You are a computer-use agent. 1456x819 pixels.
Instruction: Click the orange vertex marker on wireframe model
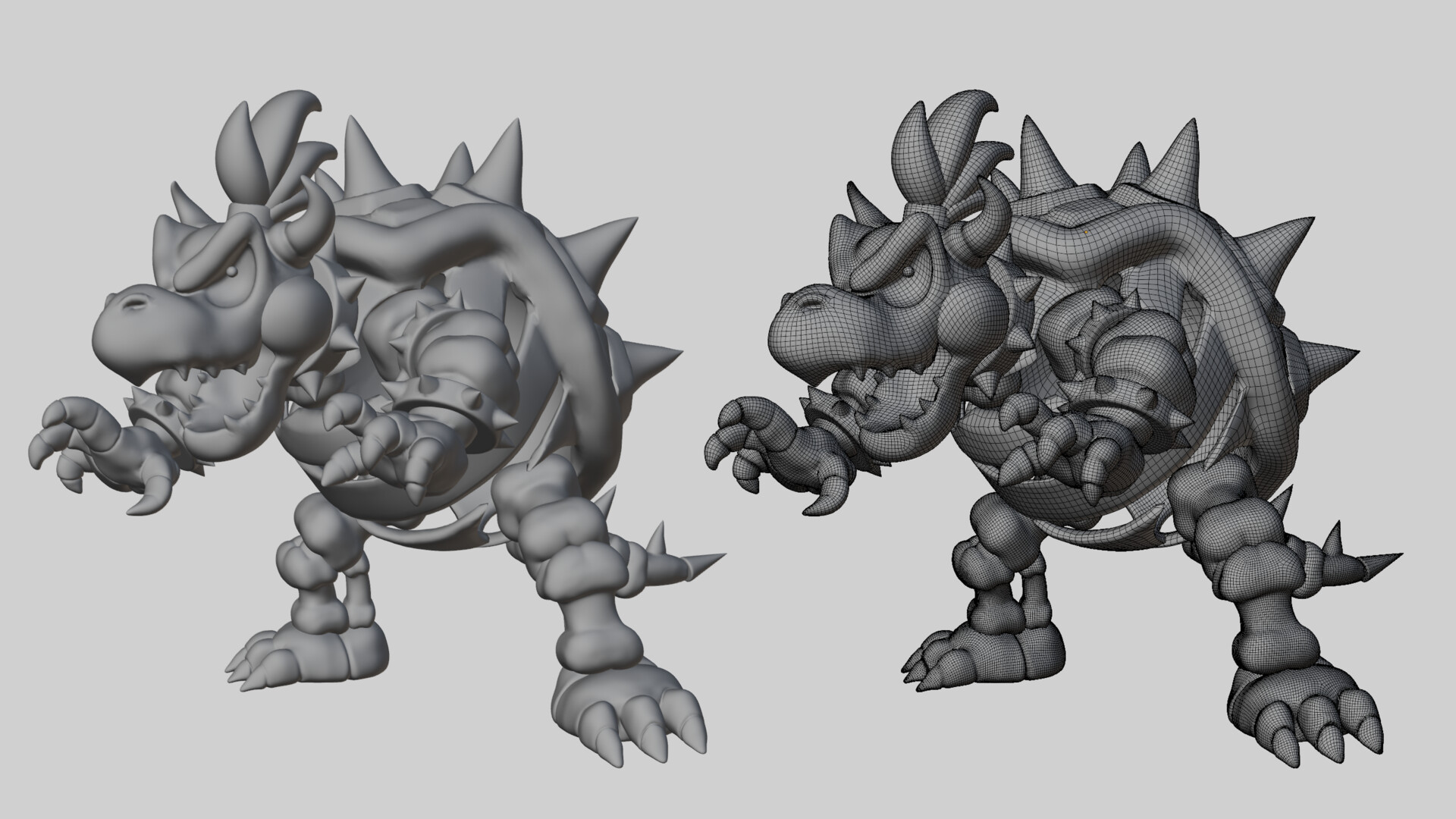tap(1086, 232)
